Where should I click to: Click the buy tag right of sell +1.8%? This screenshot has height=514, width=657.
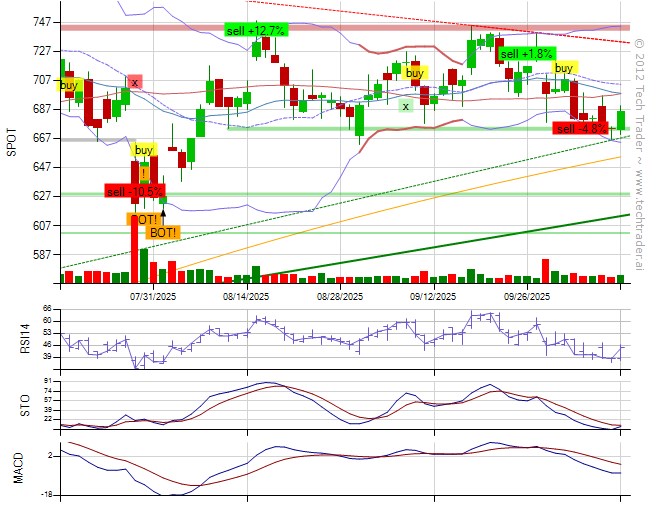[565, 68]
